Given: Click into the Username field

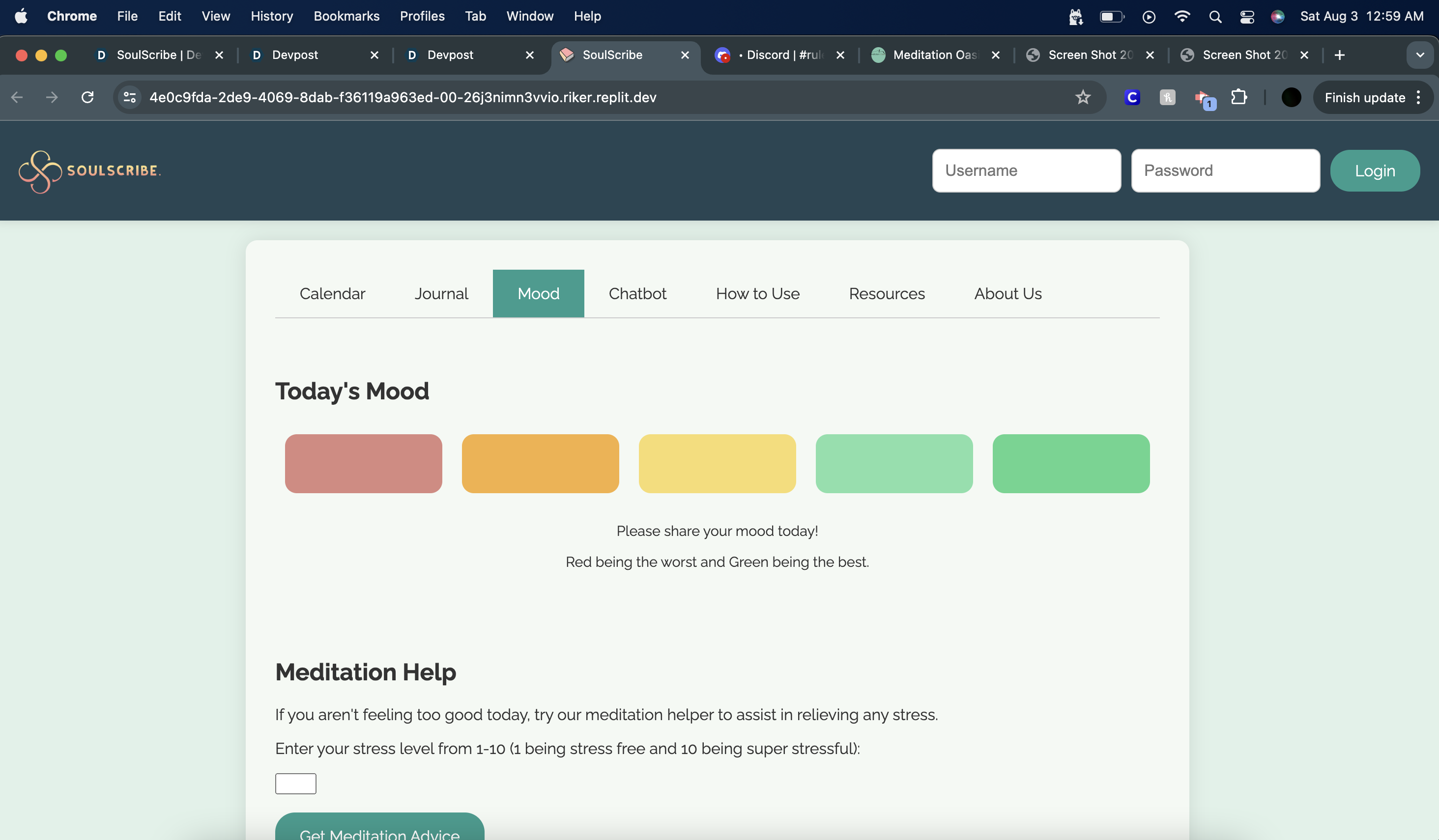Looking at the screenshot, I should (1026, 170).
